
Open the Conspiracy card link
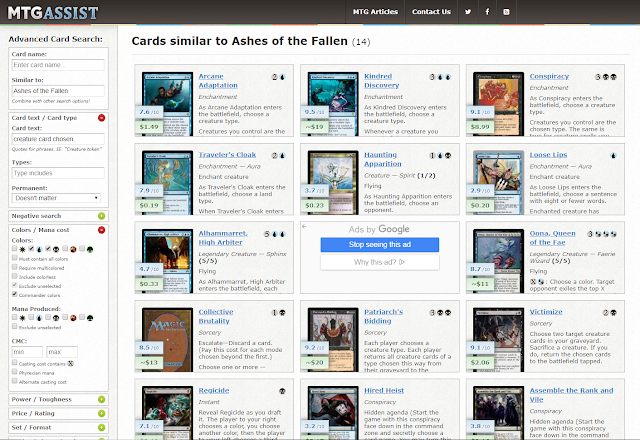tap(549, 76)
